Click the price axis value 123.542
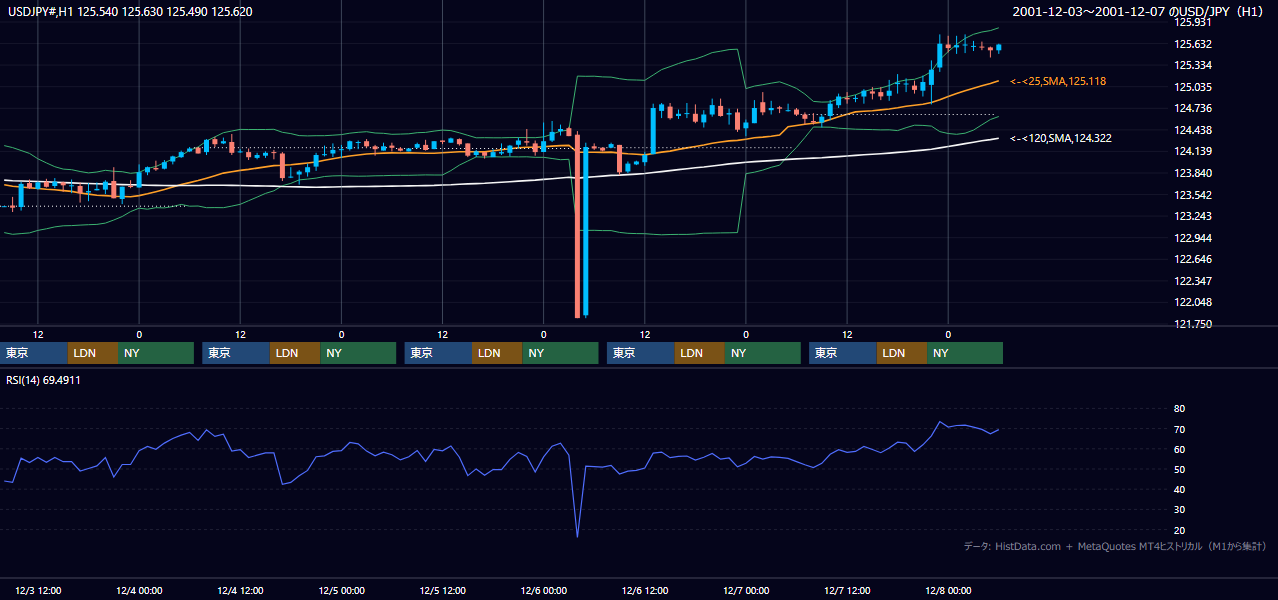This screenshot has height=600, width=1278. point(1194,195)
